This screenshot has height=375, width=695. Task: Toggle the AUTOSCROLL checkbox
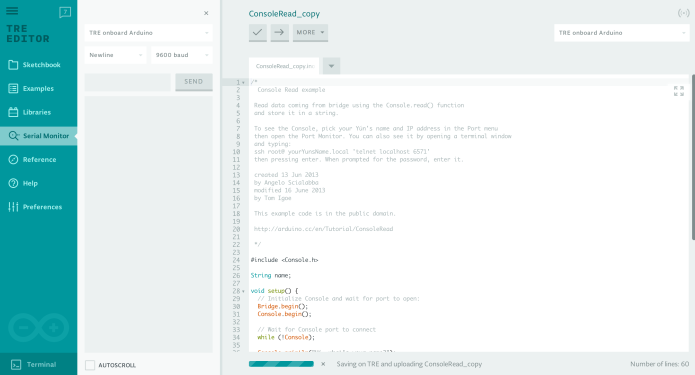point(90,365)
